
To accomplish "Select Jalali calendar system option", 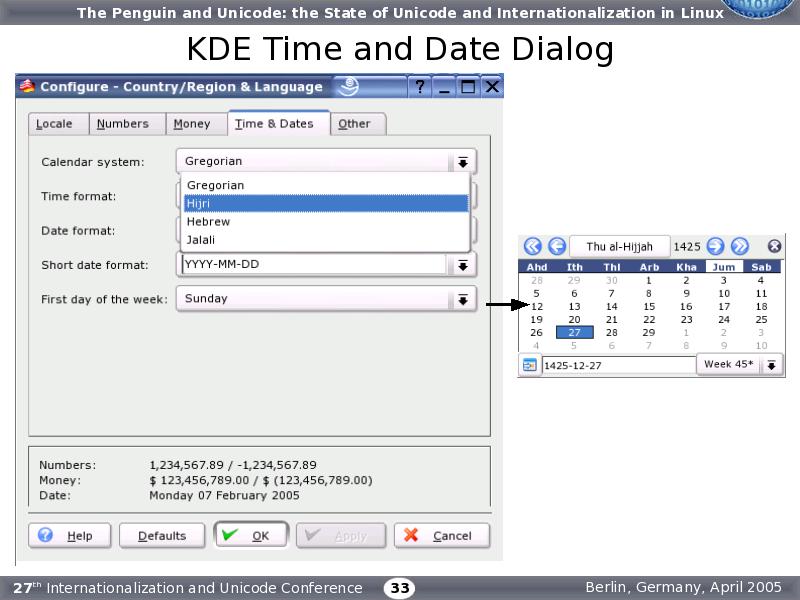I will click(x=201, y=240).
